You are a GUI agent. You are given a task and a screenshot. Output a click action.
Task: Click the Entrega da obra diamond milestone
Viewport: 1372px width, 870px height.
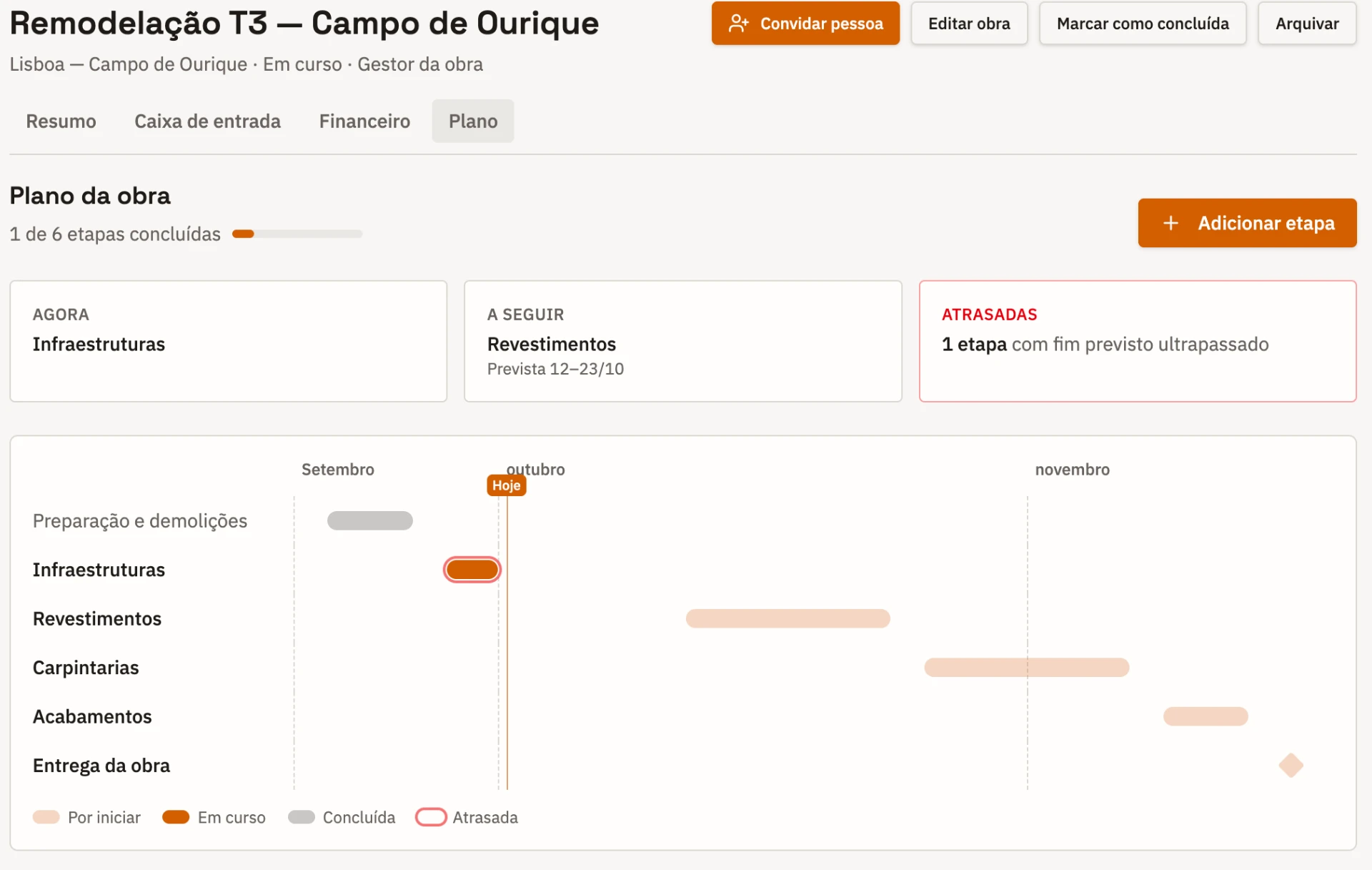click(1291, 765)
